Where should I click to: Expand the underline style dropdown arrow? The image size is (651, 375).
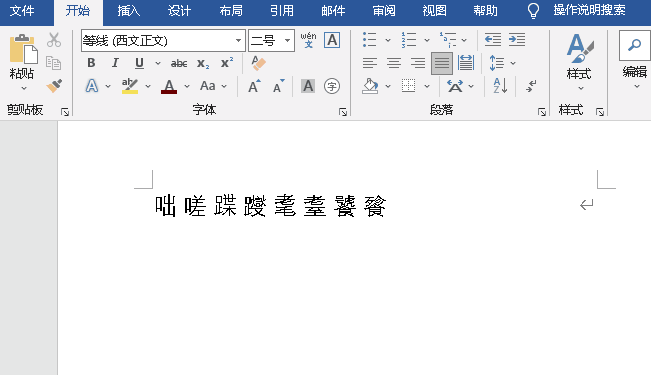[x=158, y=63]
